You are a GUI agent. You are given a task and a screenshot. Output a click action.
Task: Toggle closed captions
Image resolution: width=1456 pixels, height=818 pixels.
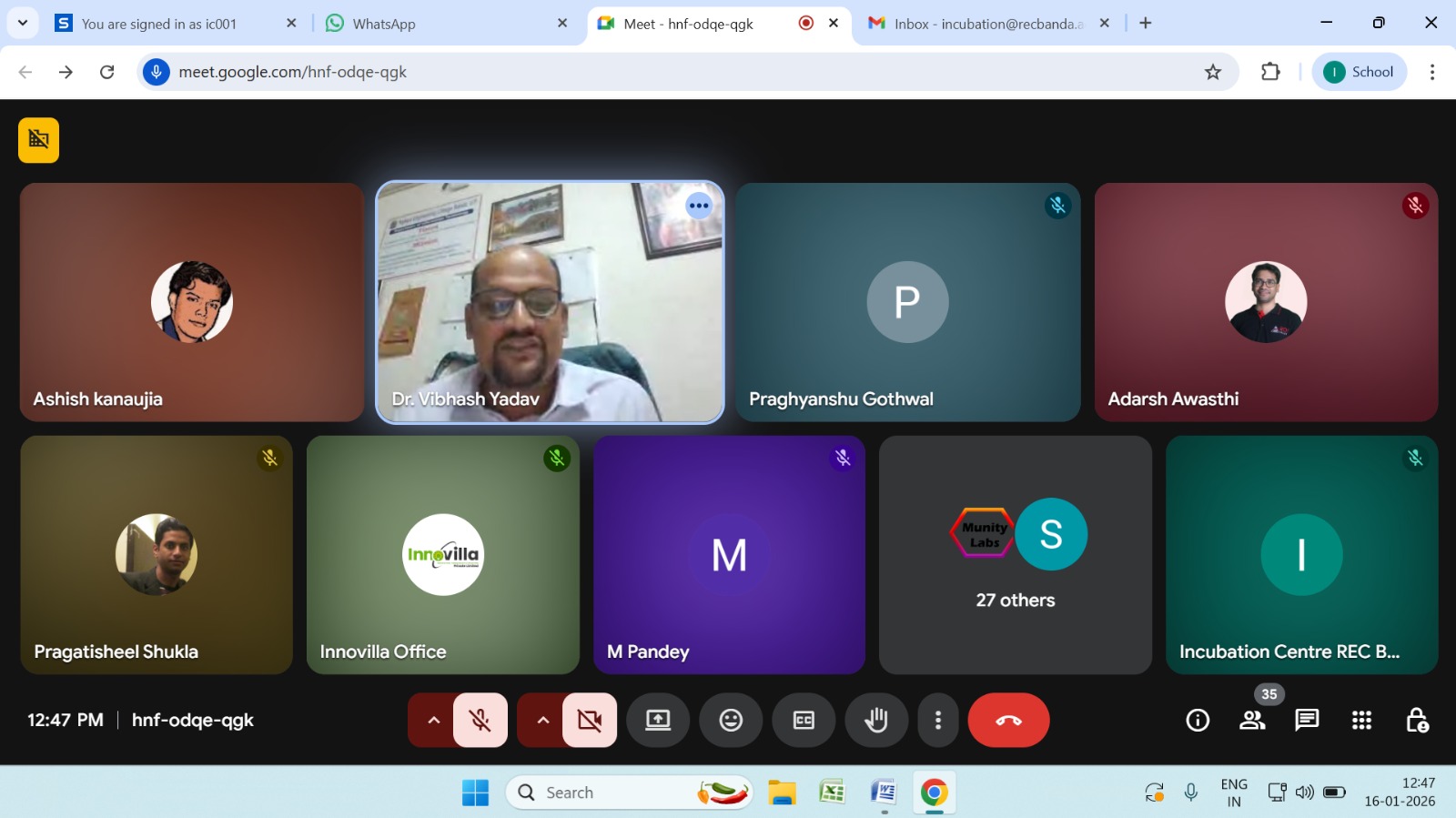tap(804, 721)
